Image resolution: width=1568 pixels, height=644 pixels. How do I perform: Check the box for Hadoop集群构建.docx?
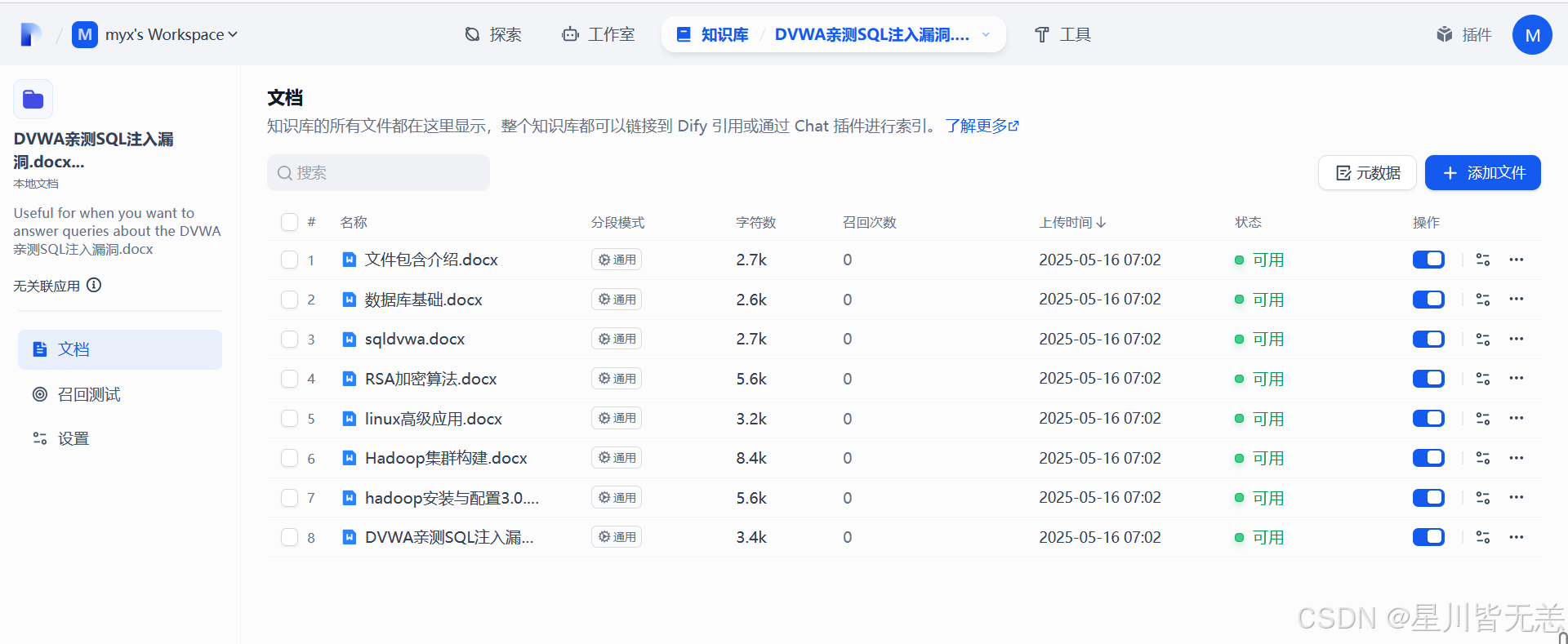point(289,458)
